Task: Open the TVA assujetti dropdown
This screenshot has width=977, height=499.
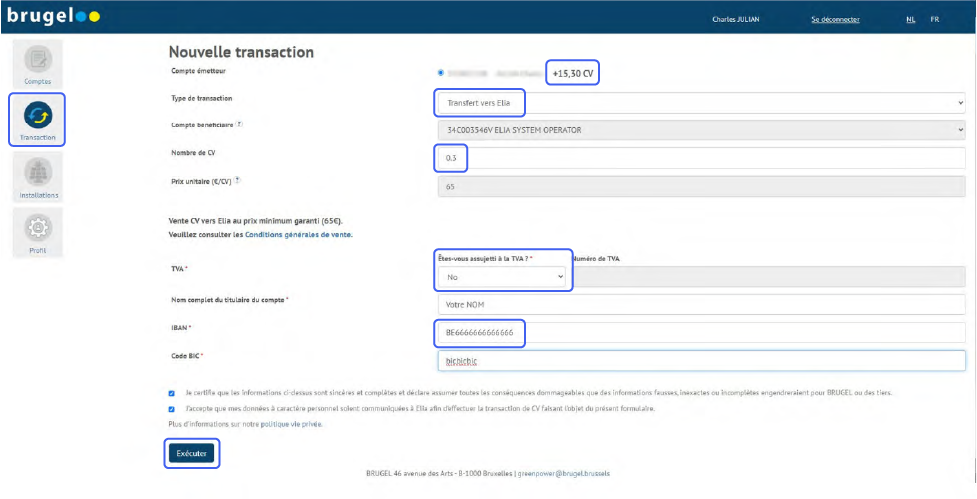Action: point(503,275)
